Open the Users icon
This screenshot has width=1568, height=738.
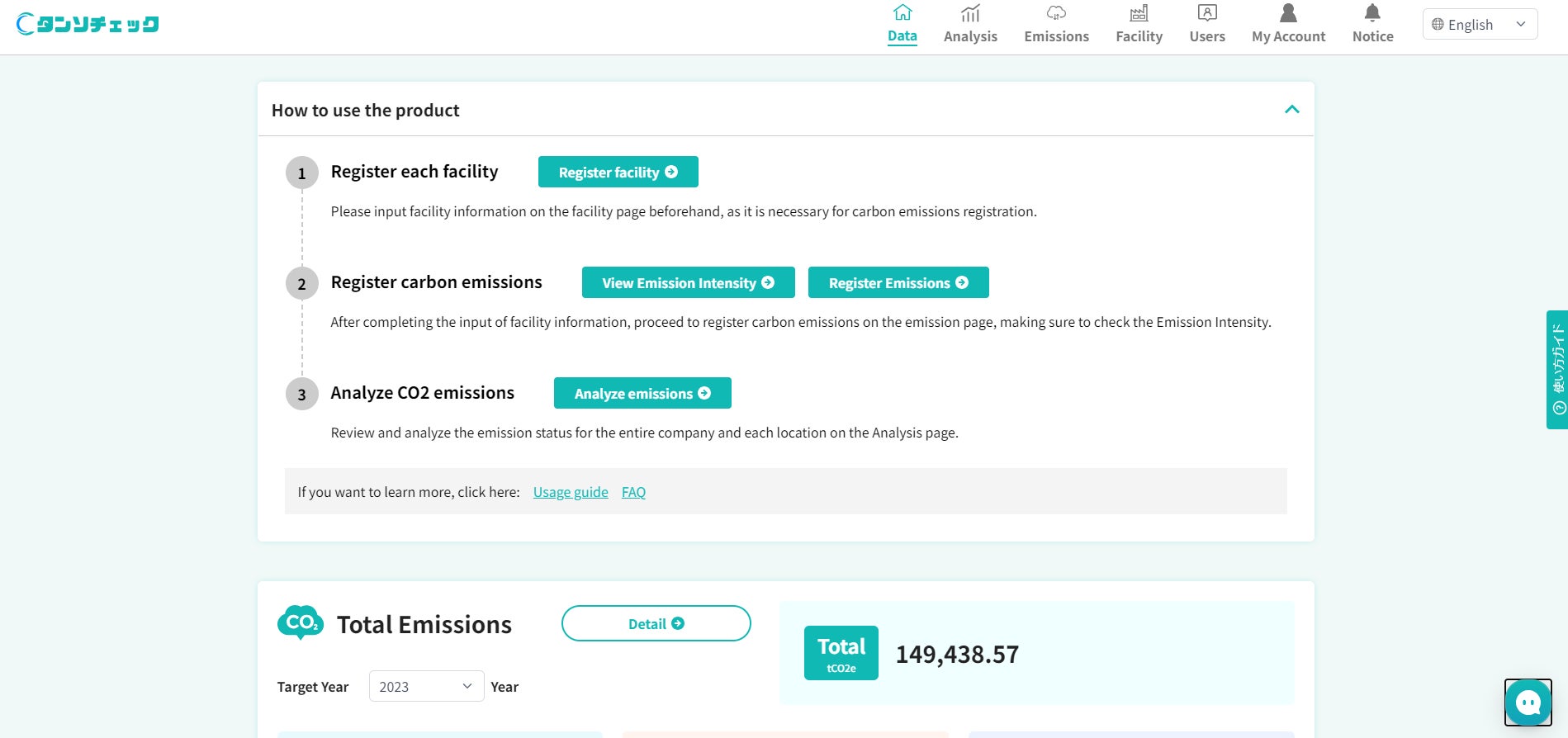[1207, 13]
